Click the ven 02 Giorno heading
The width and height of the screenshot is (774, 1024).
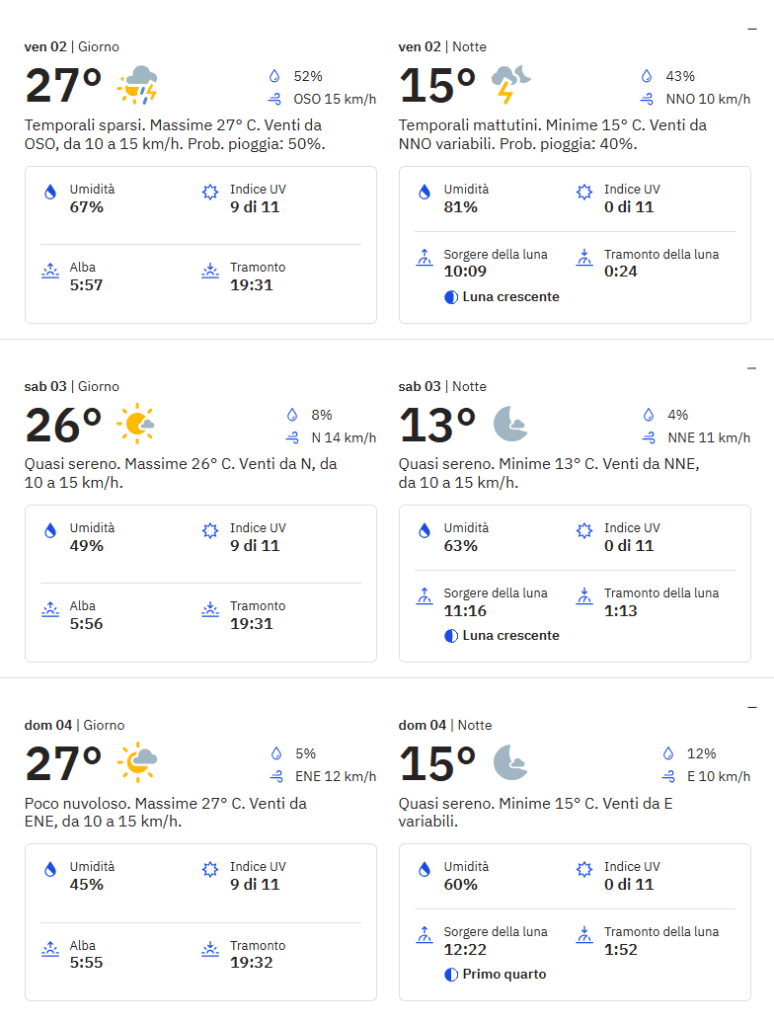pyautogui.click(x=72, y=47)
